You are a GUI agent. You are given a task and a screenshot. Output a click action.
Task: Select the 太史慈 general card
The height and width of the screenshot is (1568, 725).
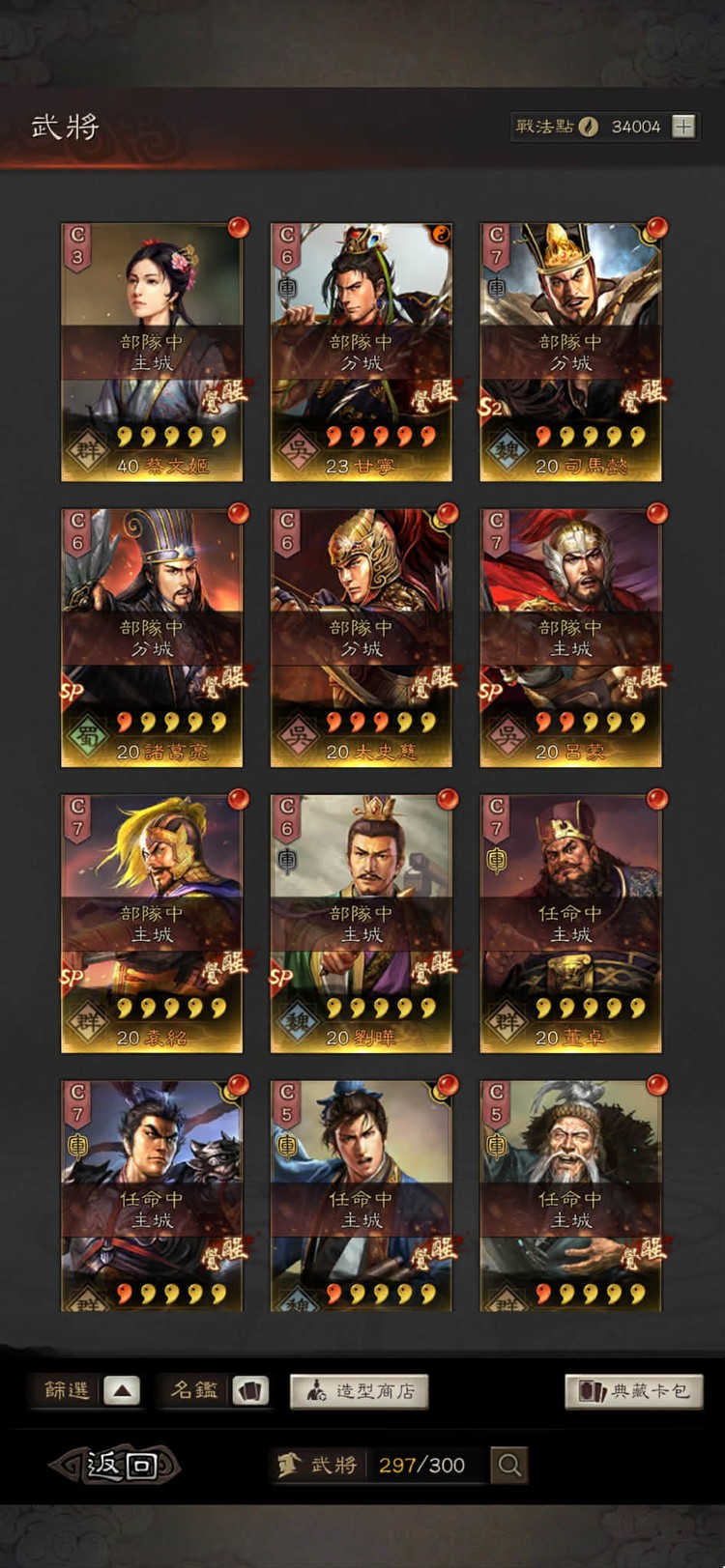click(x=362, y=638)
